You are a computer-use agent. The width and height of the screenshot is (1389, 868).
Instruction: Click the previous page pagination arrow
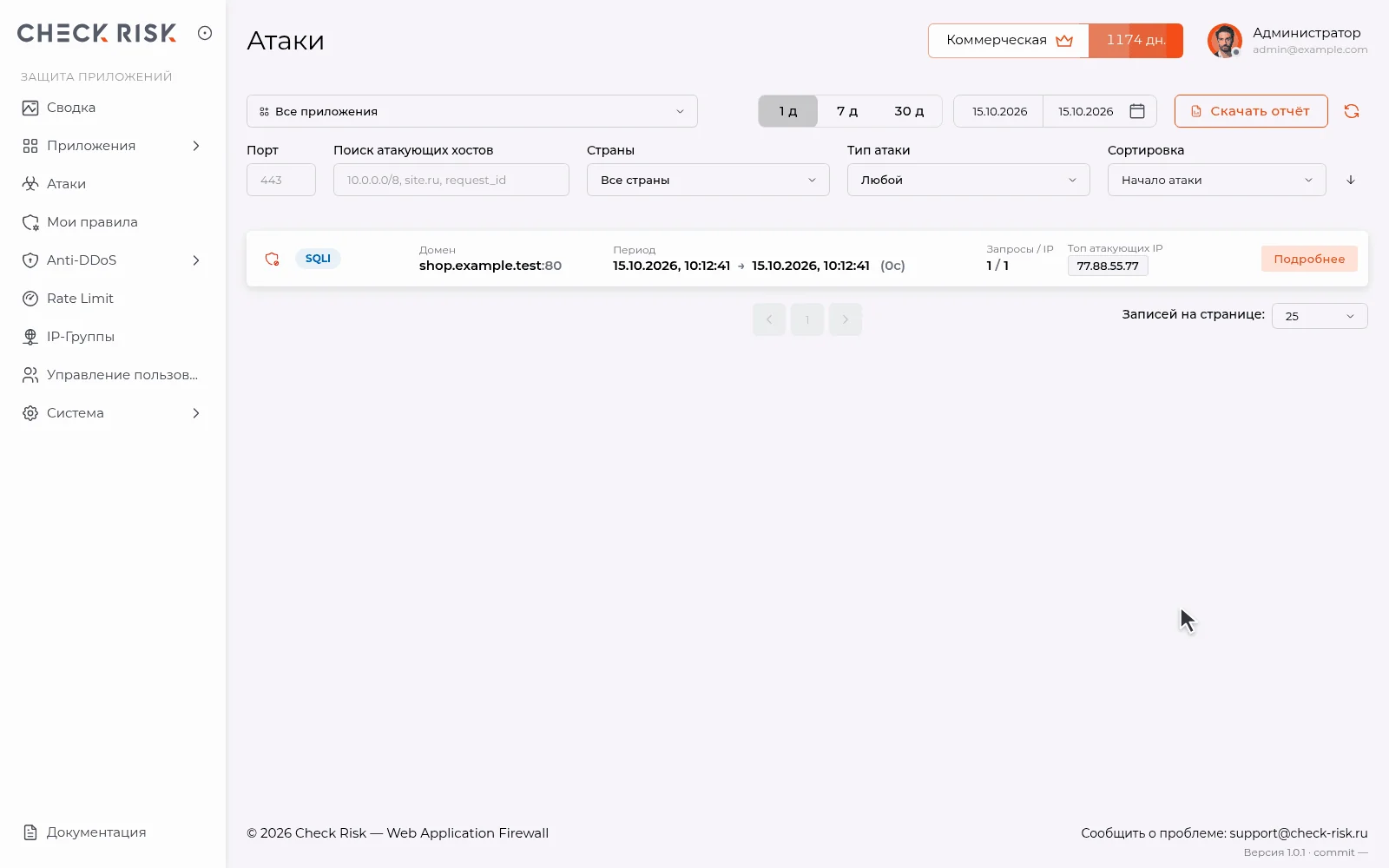click(x=769, y=319)
